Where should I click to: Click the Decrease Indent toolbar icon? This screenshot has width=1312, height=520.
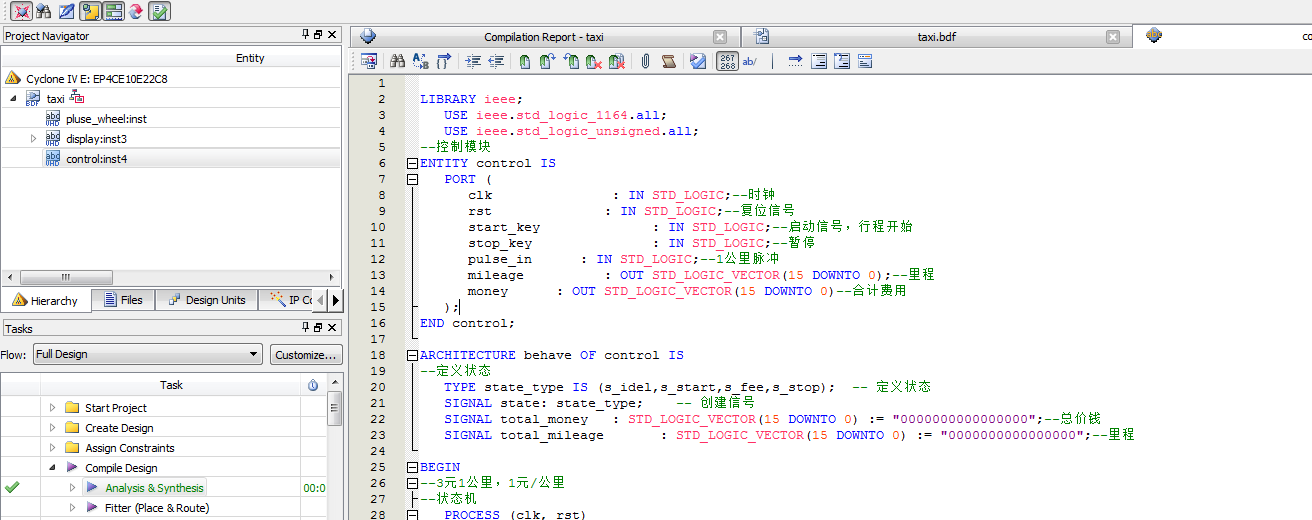[495, 61]
